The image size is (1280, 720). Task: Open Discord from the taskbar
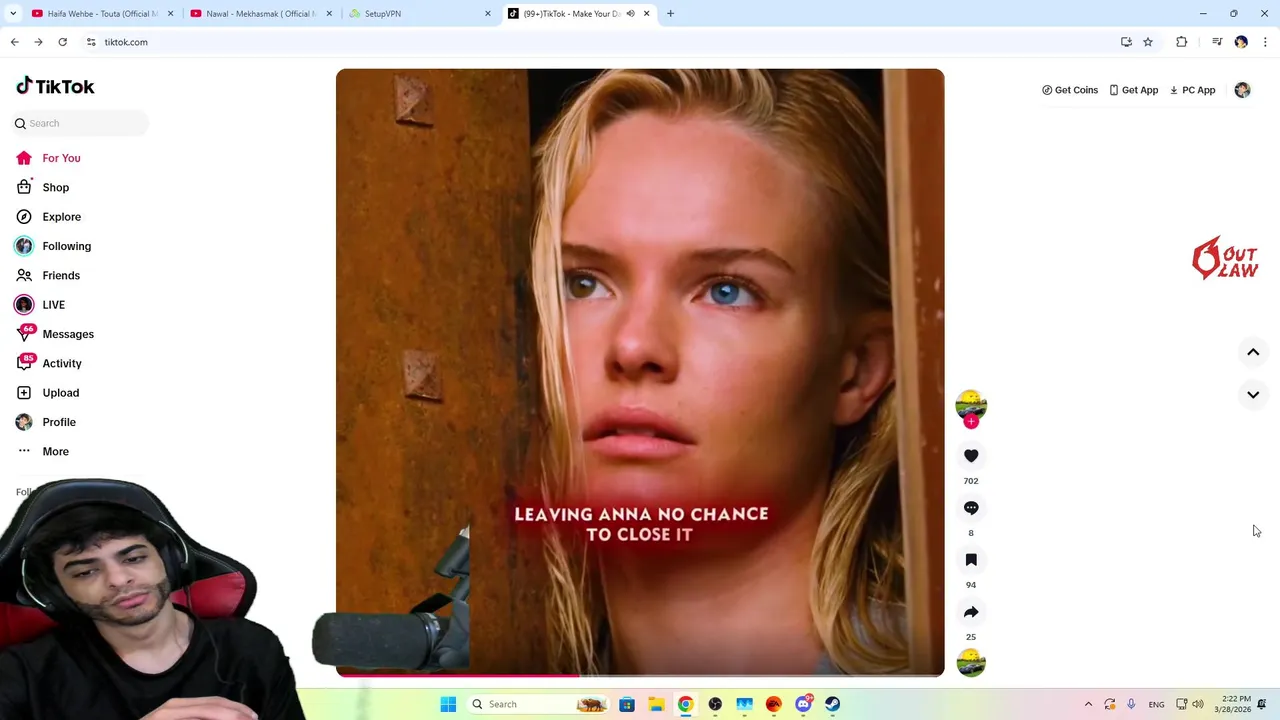click(x=803, y=704)
